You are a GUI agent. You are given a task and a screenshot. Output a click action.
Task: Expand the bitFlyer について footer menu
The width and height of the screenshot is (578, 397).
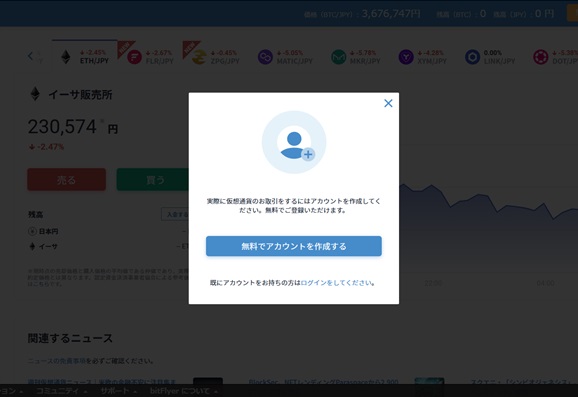pyautogui.click(x=184, y=391)
